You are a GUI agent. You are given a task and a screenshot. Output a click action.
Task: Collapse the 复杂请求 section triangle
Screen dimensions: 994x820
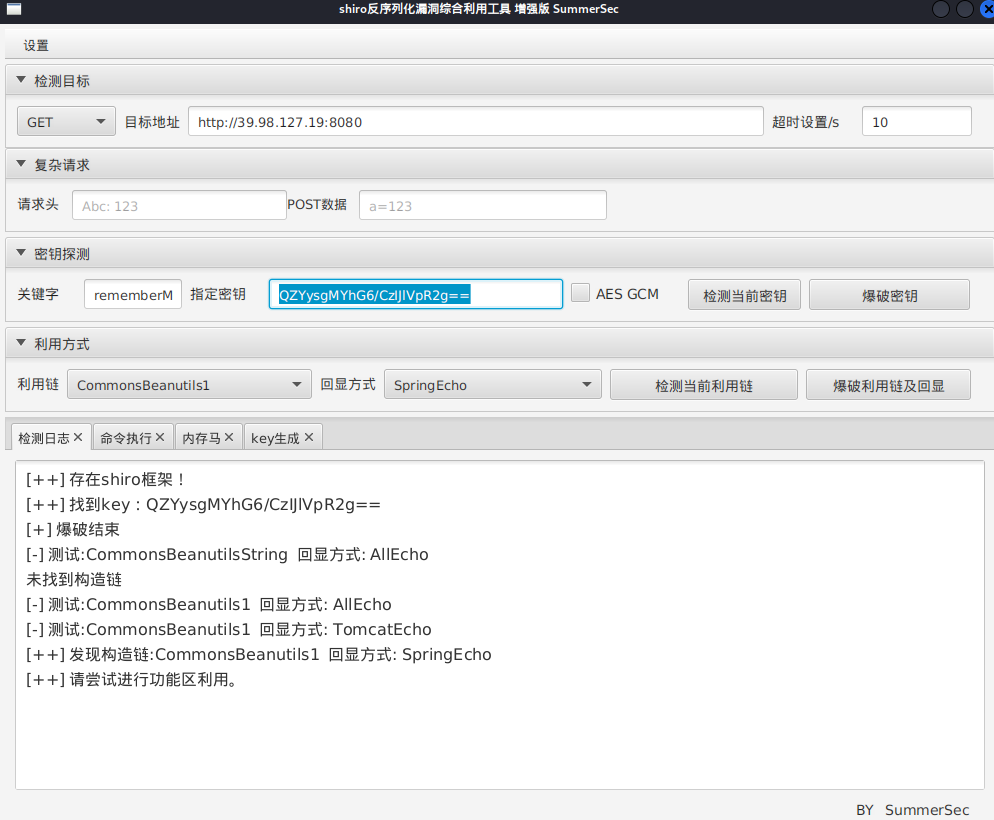20,164
